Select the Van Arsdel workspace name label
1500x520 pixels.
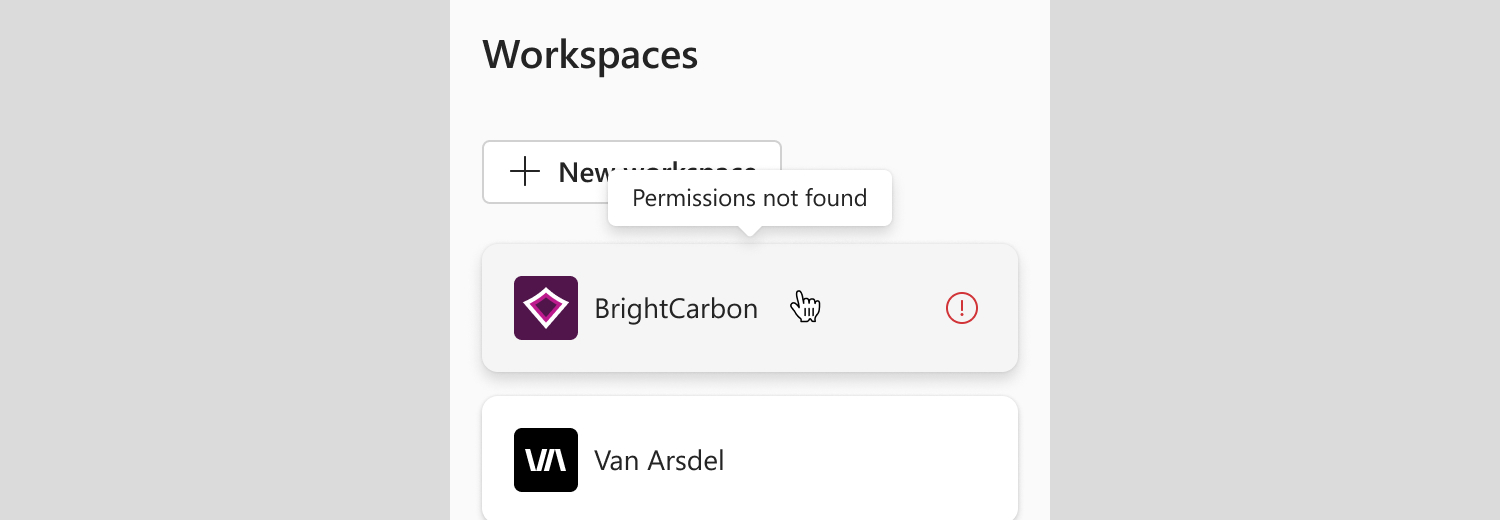point(659,460)
